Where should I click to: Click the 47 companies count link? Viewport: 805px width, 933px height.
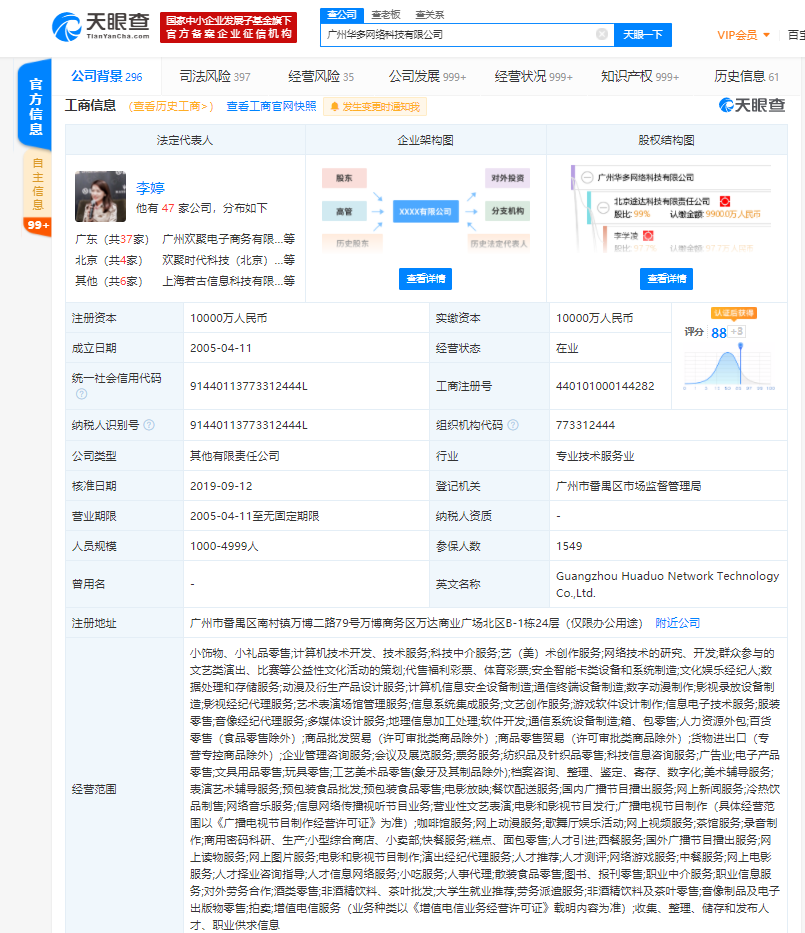point(168,208)
